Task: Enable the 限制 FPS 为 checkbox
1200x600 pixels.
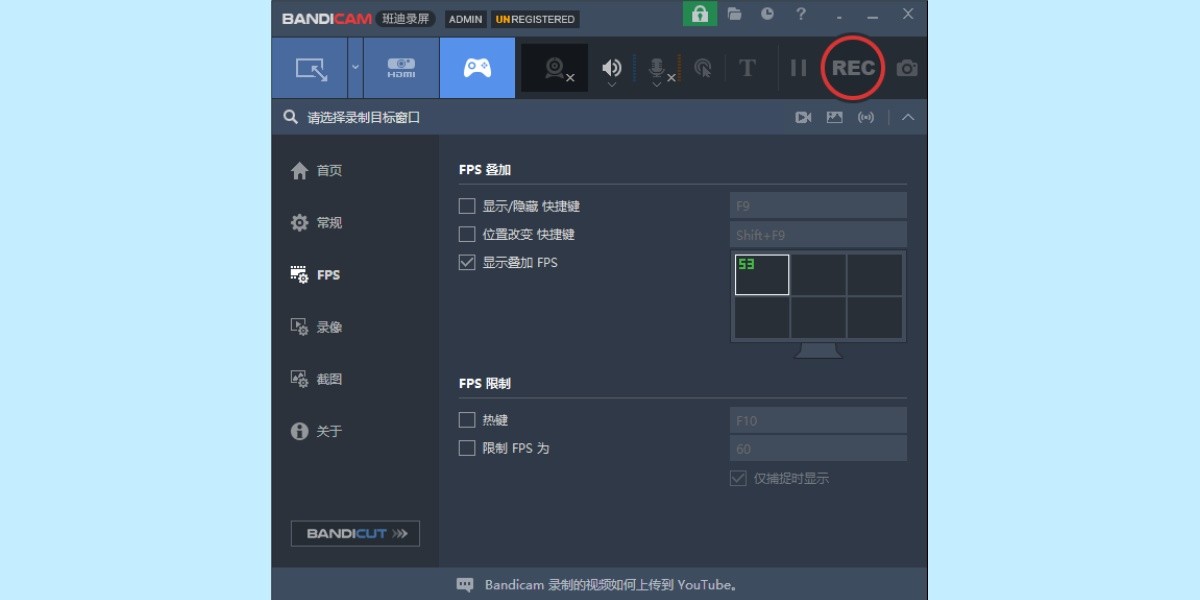Action: [466, 448]
